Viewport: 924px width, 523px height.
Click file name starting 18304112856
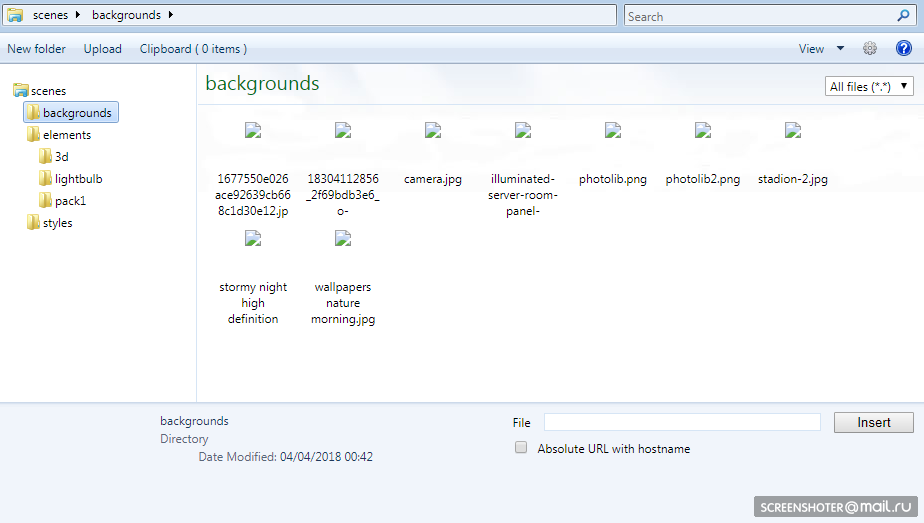click(343, 195)
